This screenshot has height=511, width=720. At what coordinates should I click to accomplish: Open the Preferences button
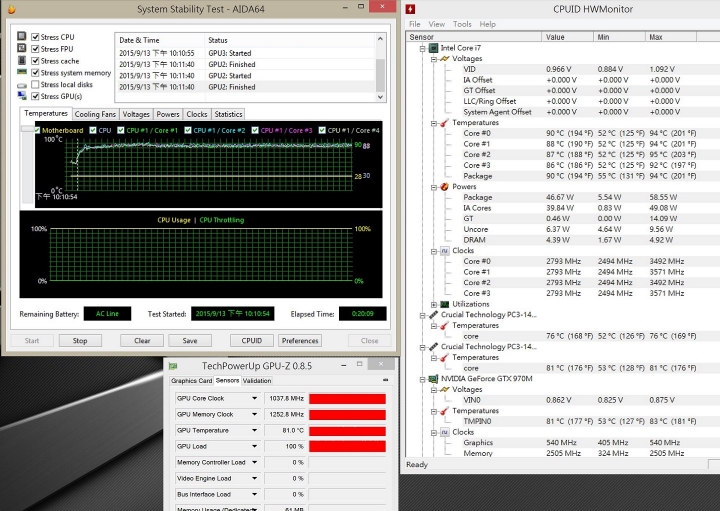[x=300, y=341]
